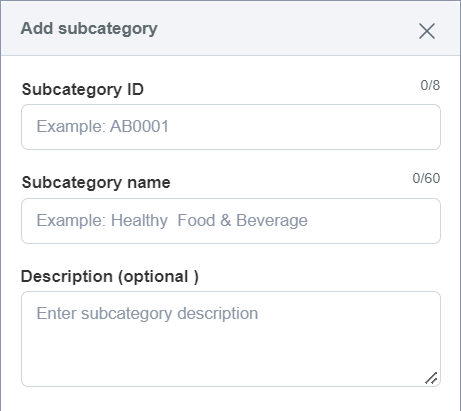Click the Subcategory name label
Viewport: 461px width, 411px height.
tap(96, 183)
